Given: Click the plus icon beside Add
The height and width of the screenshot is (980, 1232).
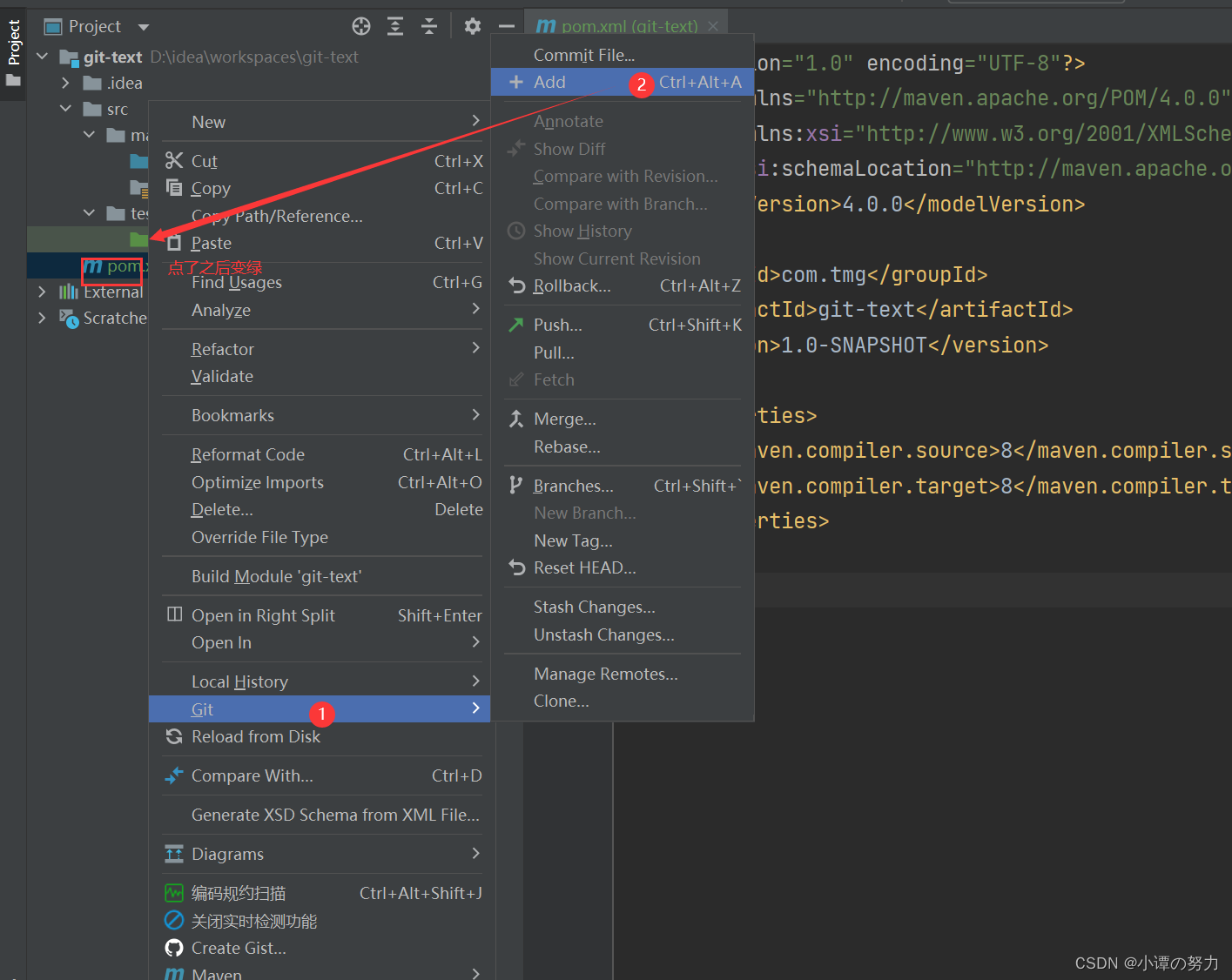Looking at the screenshot, I should pyautogui.click(x=516, y=82).
